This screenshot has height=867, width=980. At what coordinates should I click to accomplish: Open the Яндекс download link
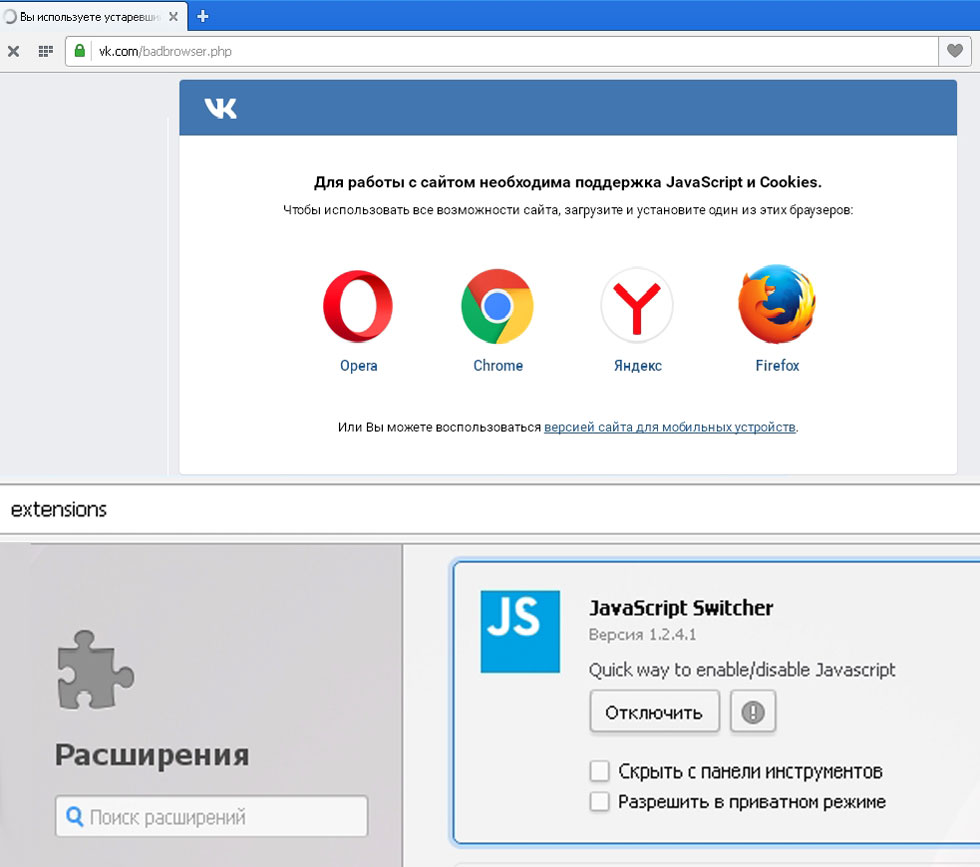point(638,366)
